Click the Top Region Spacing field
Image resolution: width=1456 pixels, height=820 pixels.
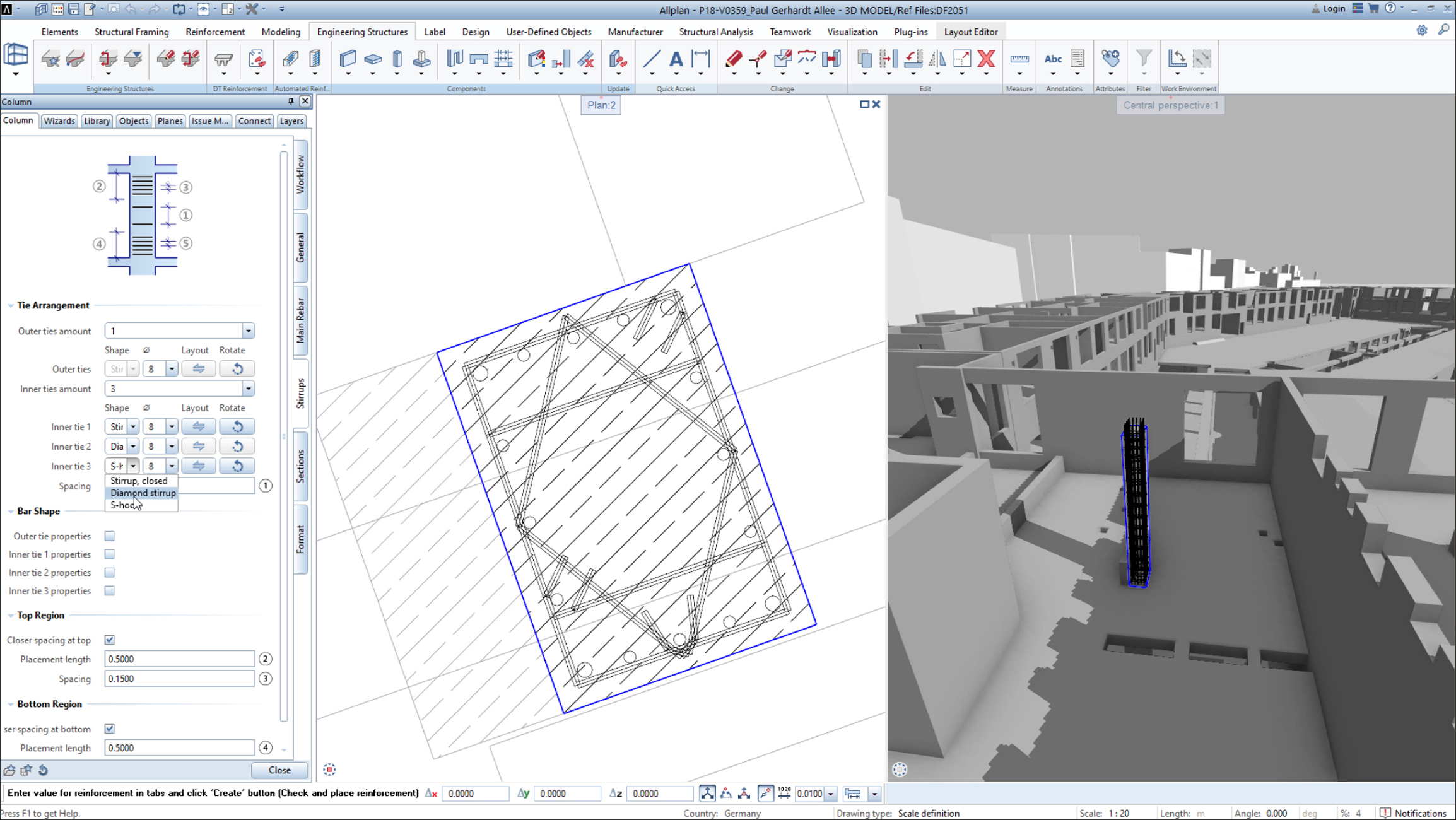pos(180,679)
